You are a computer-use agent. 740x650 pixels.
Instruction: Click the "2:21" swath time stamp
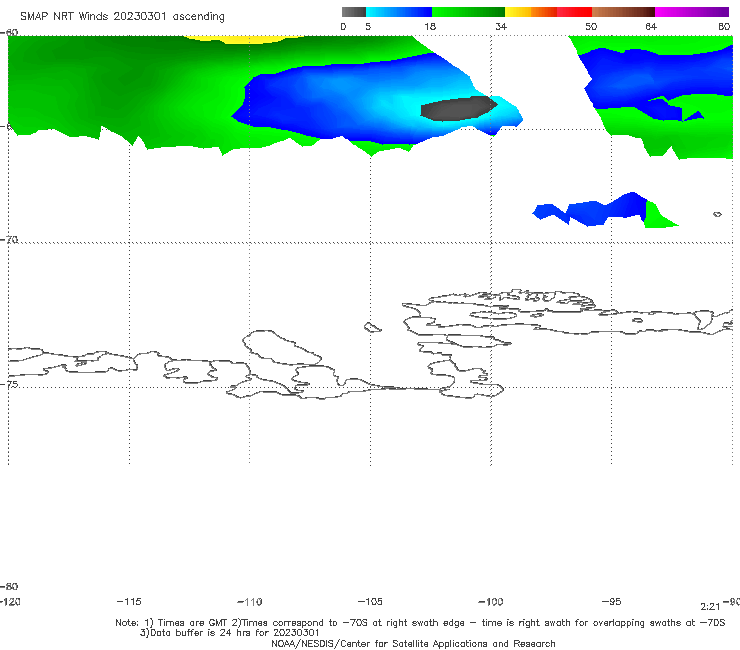click(x=710, y=607)
